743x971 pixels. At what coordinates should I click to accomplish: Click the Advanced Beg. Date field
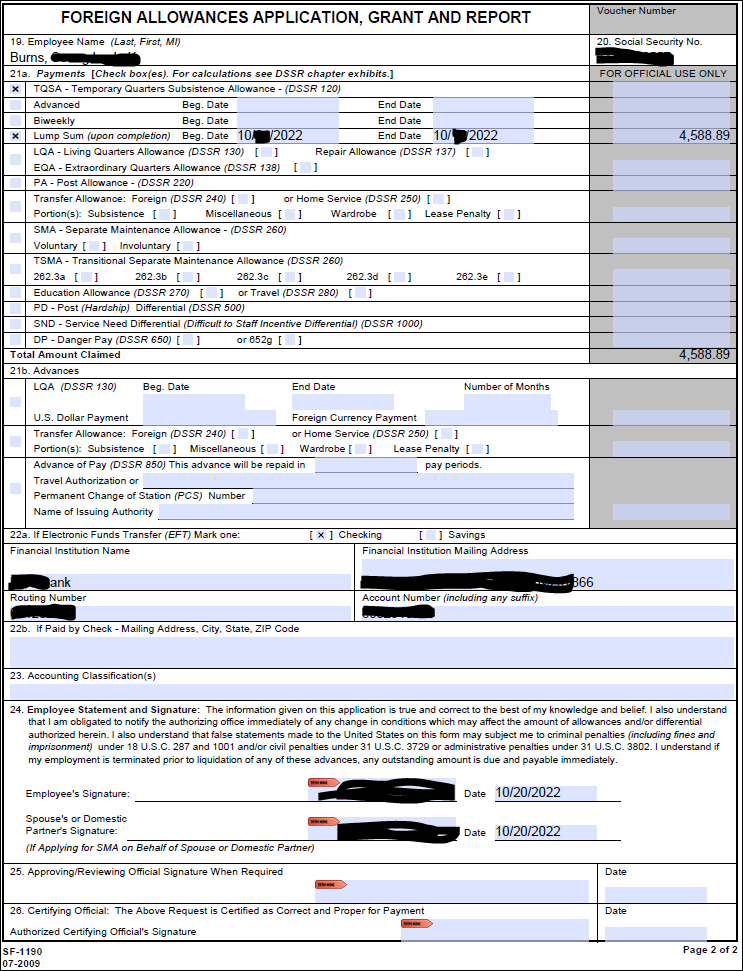tap(288, 105)
